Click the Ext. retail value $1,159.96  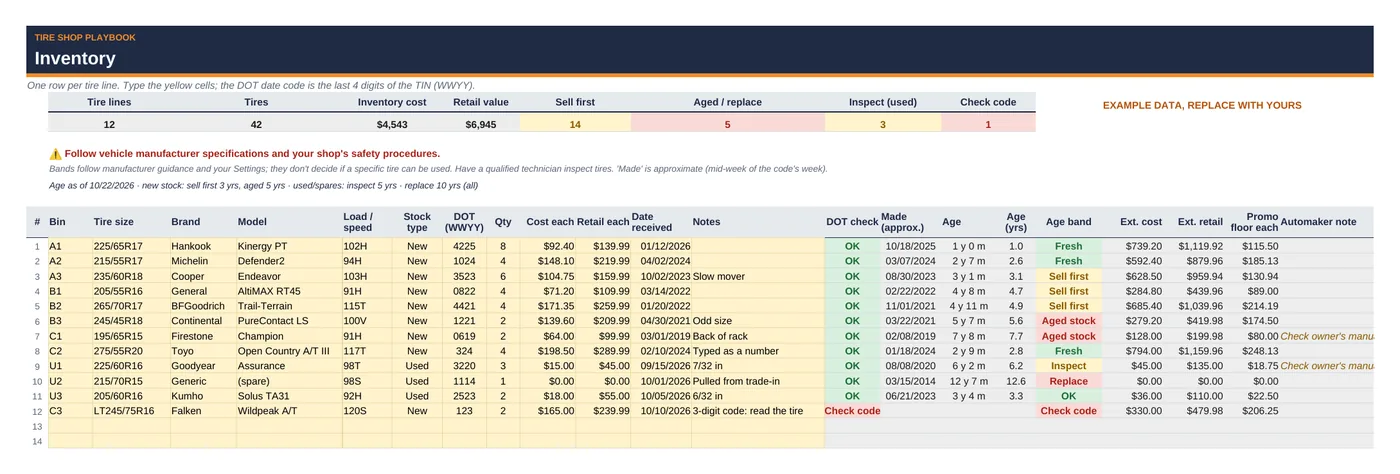tap(1196, 351)
